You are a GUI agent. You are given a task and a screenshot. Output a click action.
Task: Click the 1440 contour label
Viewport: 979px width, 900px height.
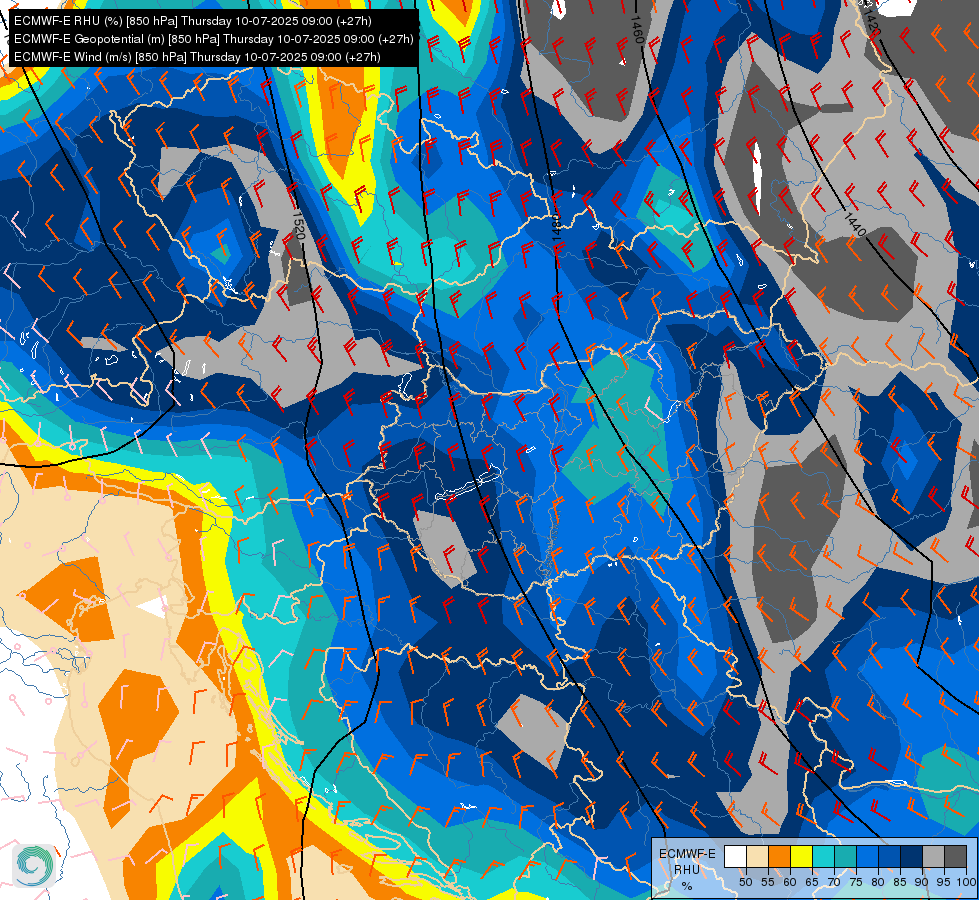point(854,224)
